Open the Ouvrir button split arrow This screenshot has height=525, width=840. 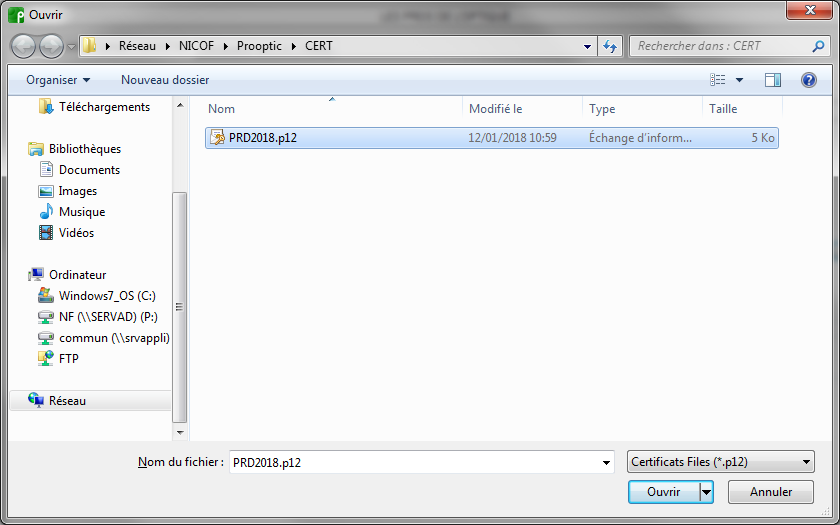707,492
